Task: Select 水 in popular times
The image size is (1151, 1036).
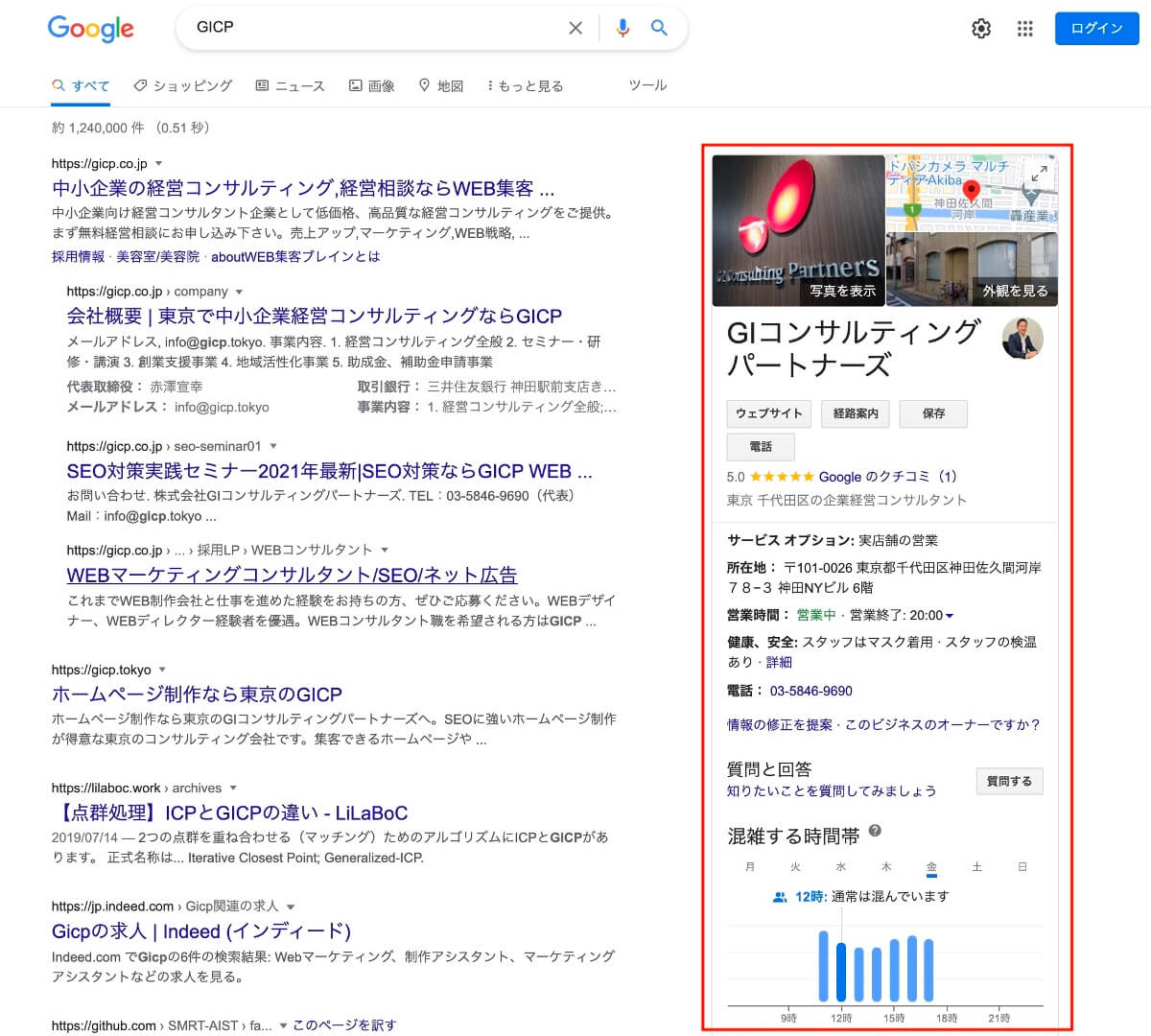Action: 841,867
